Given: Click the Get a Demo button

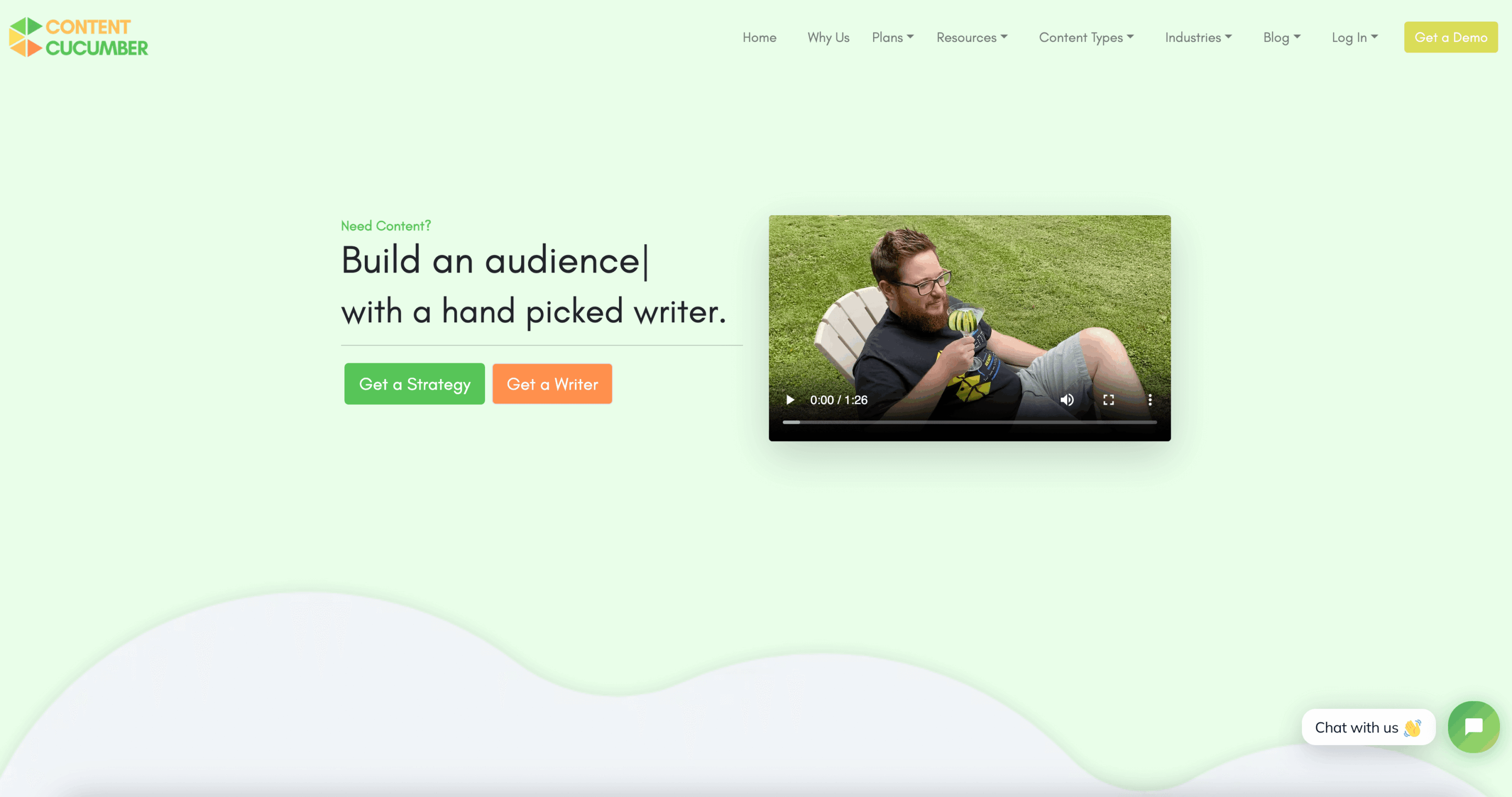Looking at the screenshot, I should [x=1451, y=37].
